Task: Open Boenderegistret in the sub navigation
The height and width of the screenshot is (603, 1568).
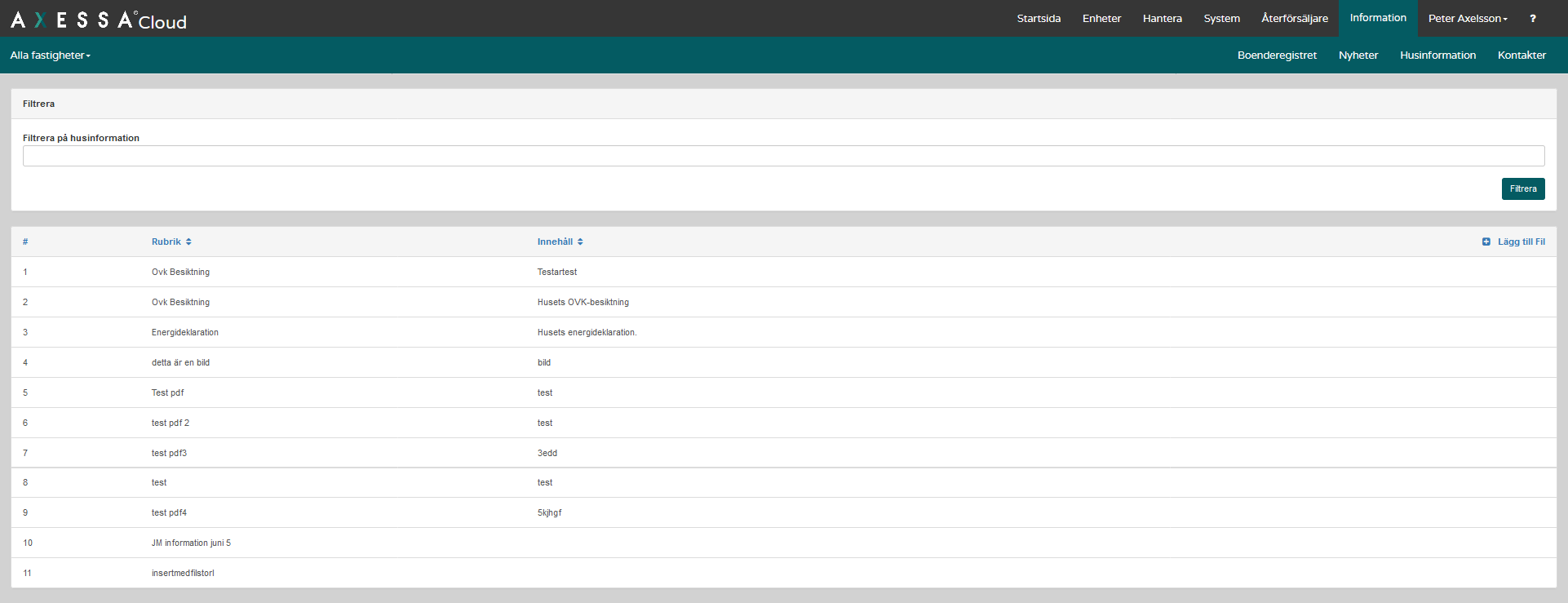Action: pyautogui.click(x=1277, y=55)
